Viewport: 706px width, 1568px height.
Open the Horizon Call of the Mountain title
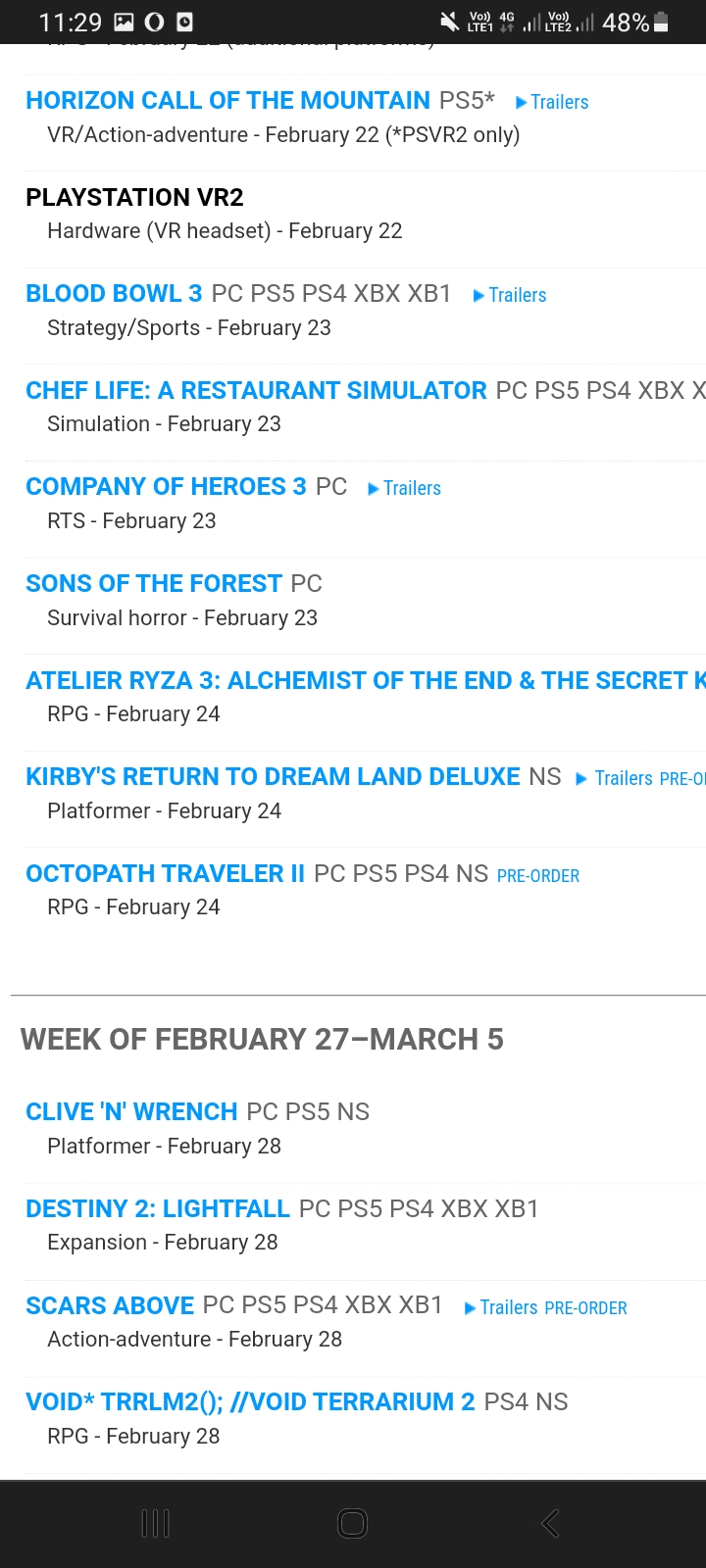(227, 100)
